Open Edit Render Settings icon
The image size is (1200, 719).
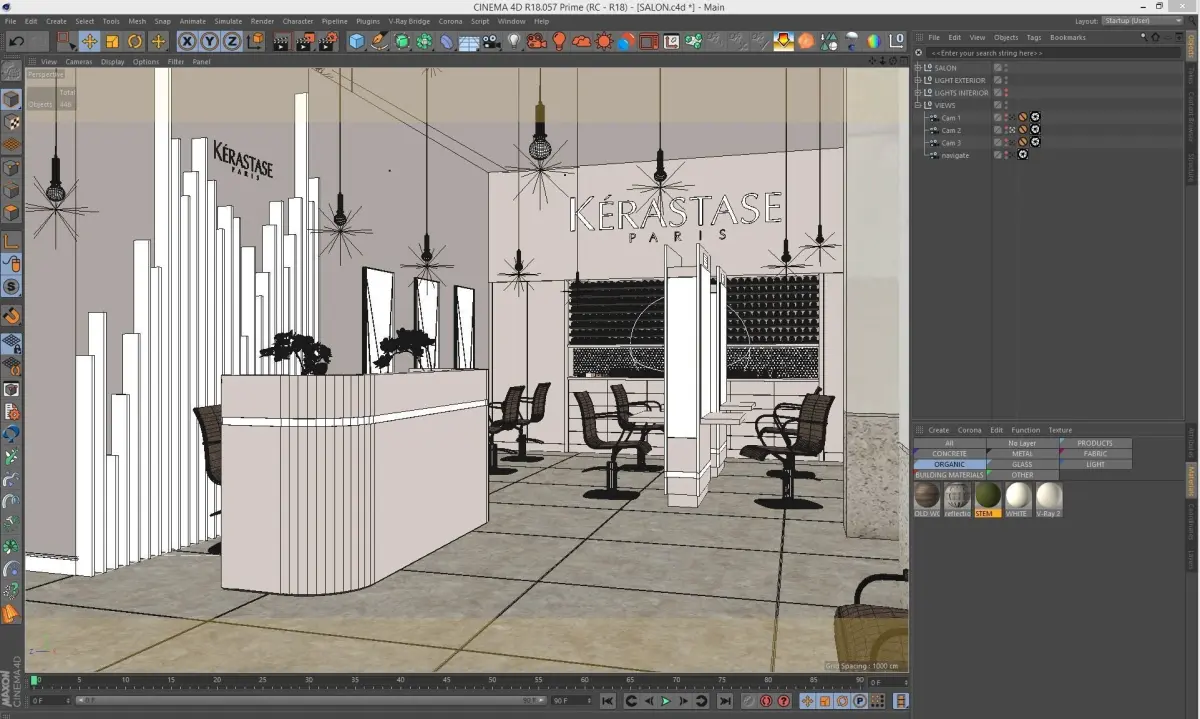328,41
